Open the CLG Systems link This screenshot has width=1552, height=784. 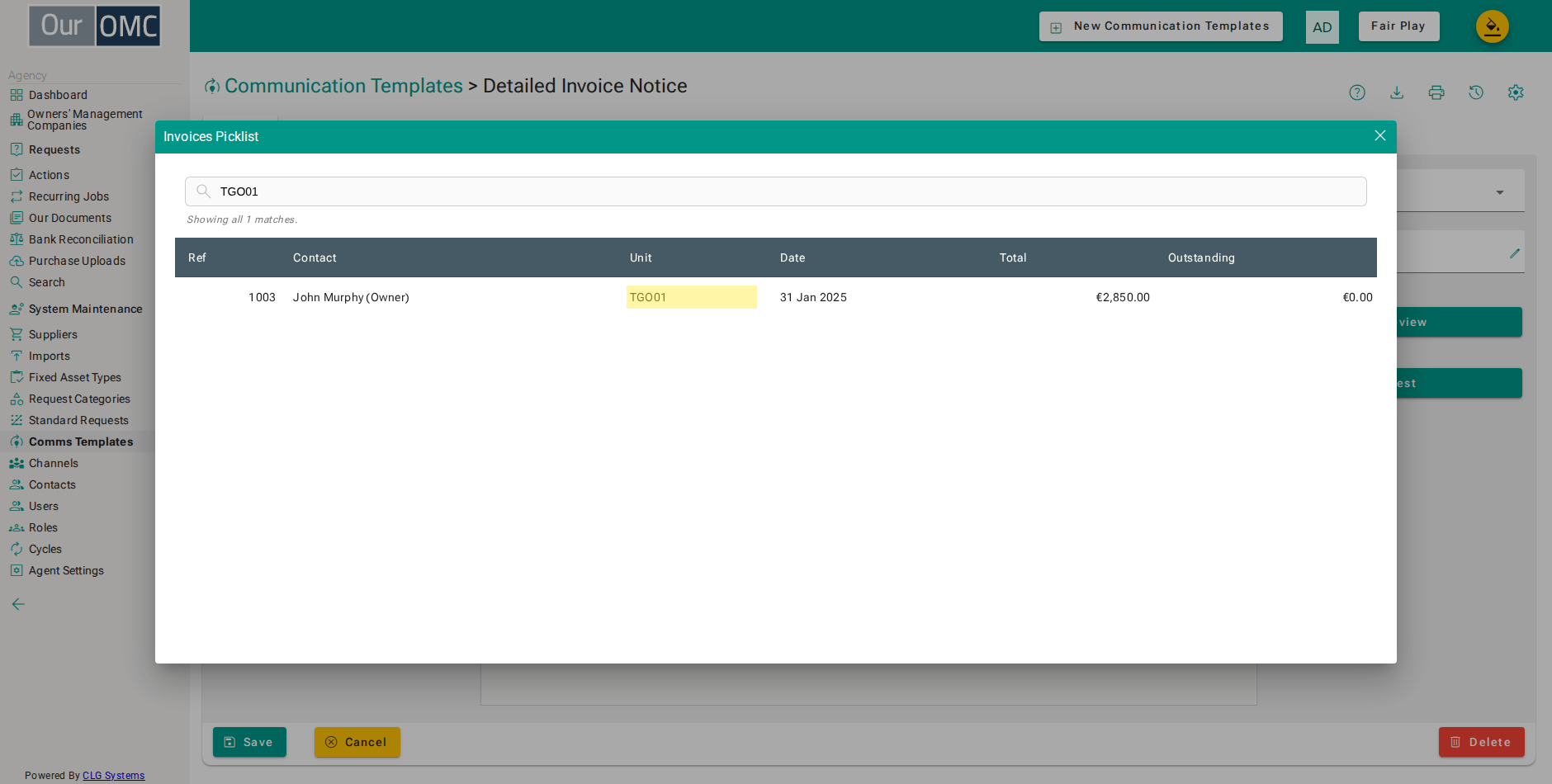[x=113, y=776]
